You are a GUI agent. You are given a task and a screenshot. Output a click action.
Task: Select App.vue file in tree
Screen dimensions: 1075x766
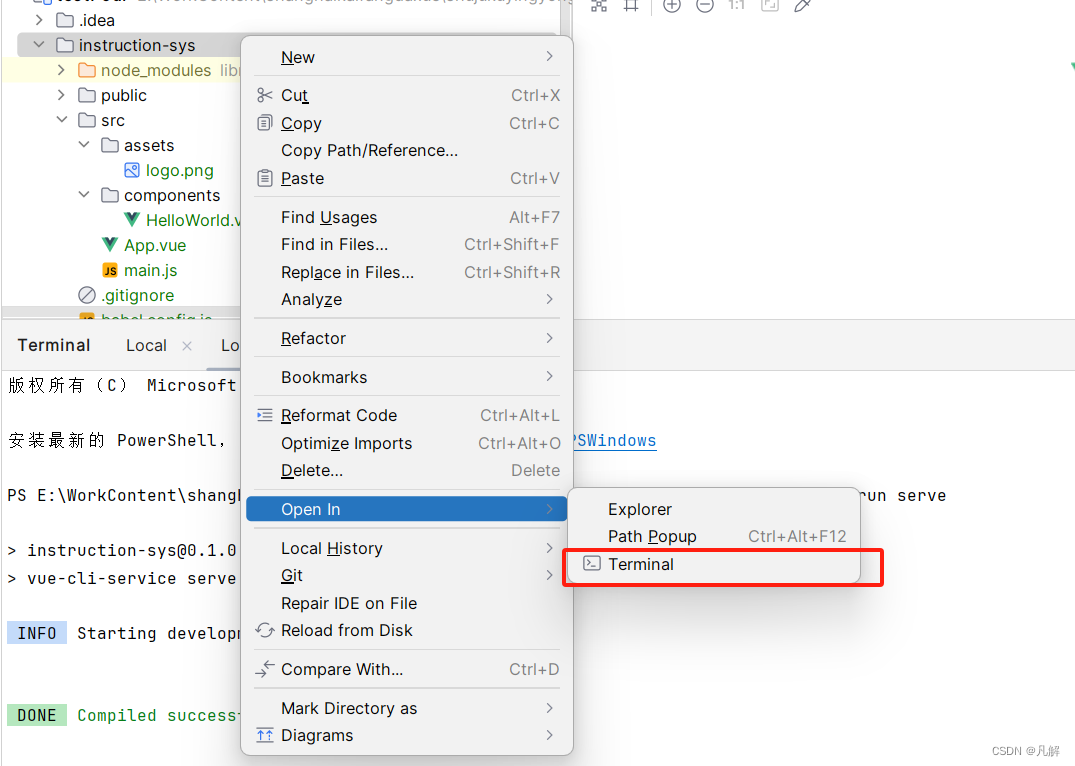[x=155, y=246]
